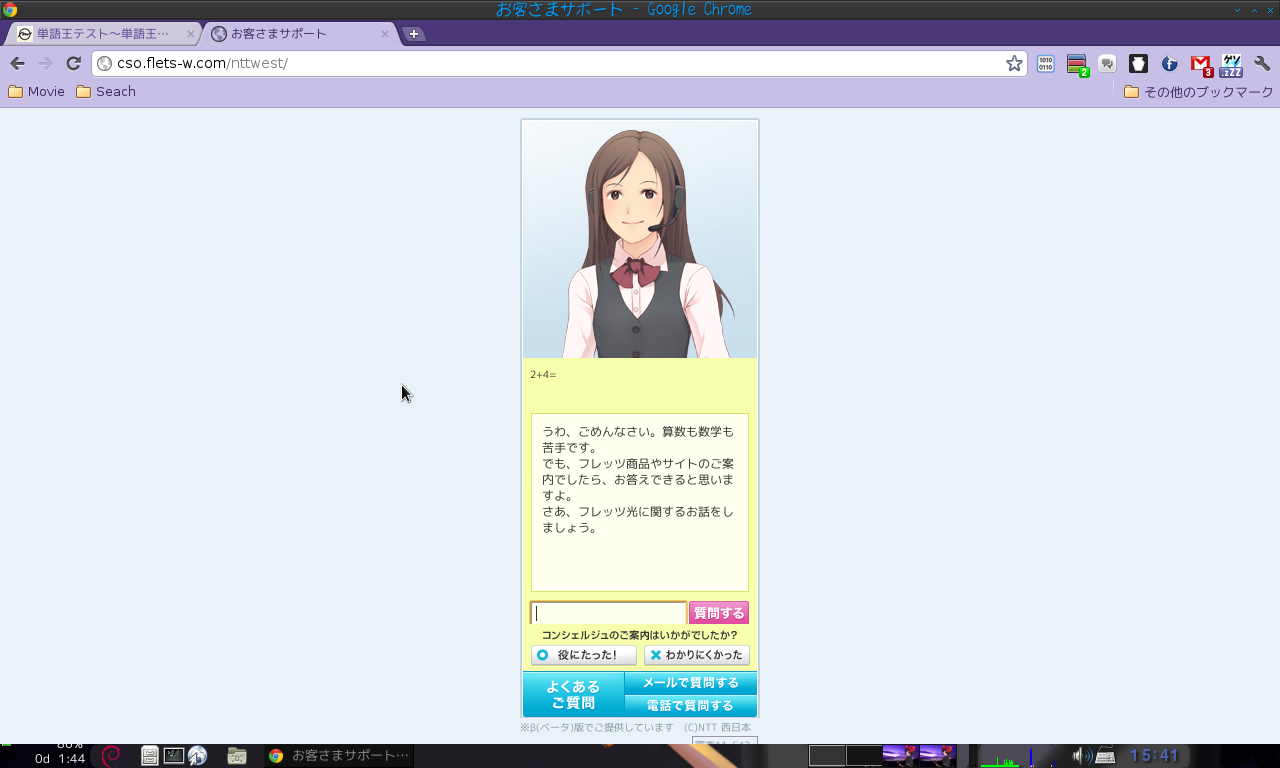Open the .zZZ sleep extension icon
This screenshot has width=1280, height=768.
[1232, 66]
